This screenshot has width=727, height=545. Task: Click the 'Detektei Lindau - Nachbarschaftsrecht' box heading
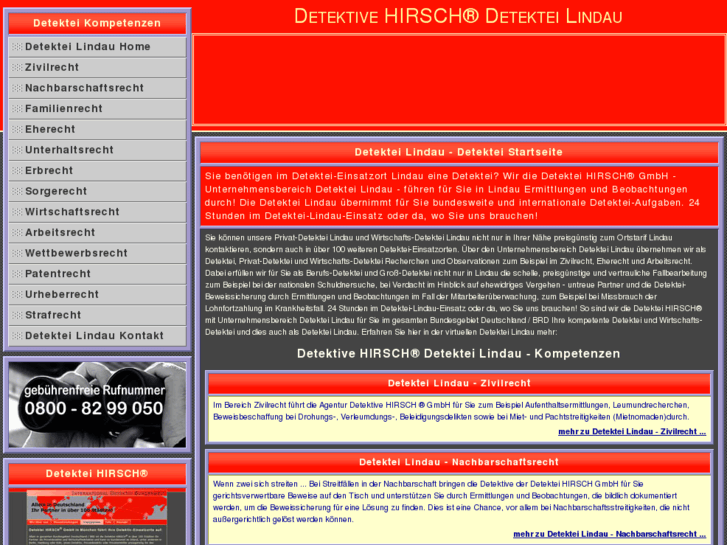(459, 462)
